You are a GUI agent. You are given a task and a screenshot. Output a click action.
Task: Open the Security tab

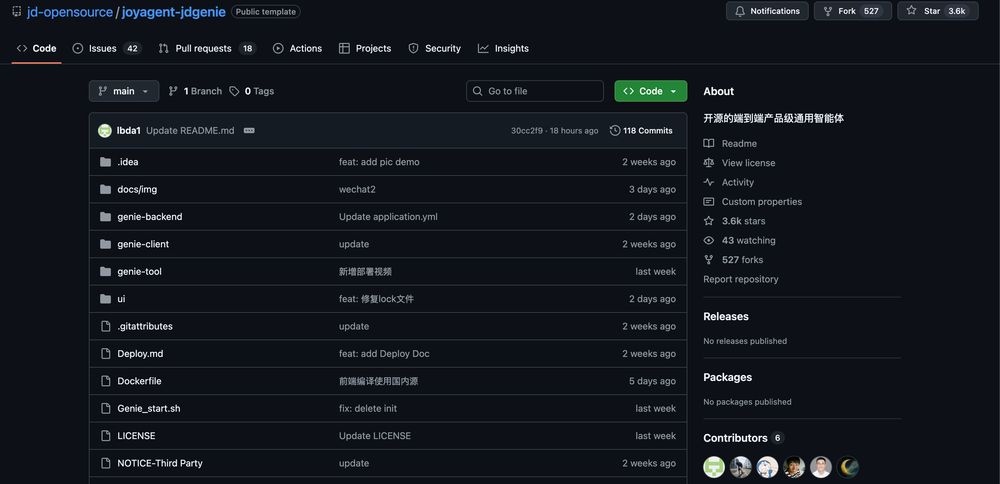click(434, 48)
